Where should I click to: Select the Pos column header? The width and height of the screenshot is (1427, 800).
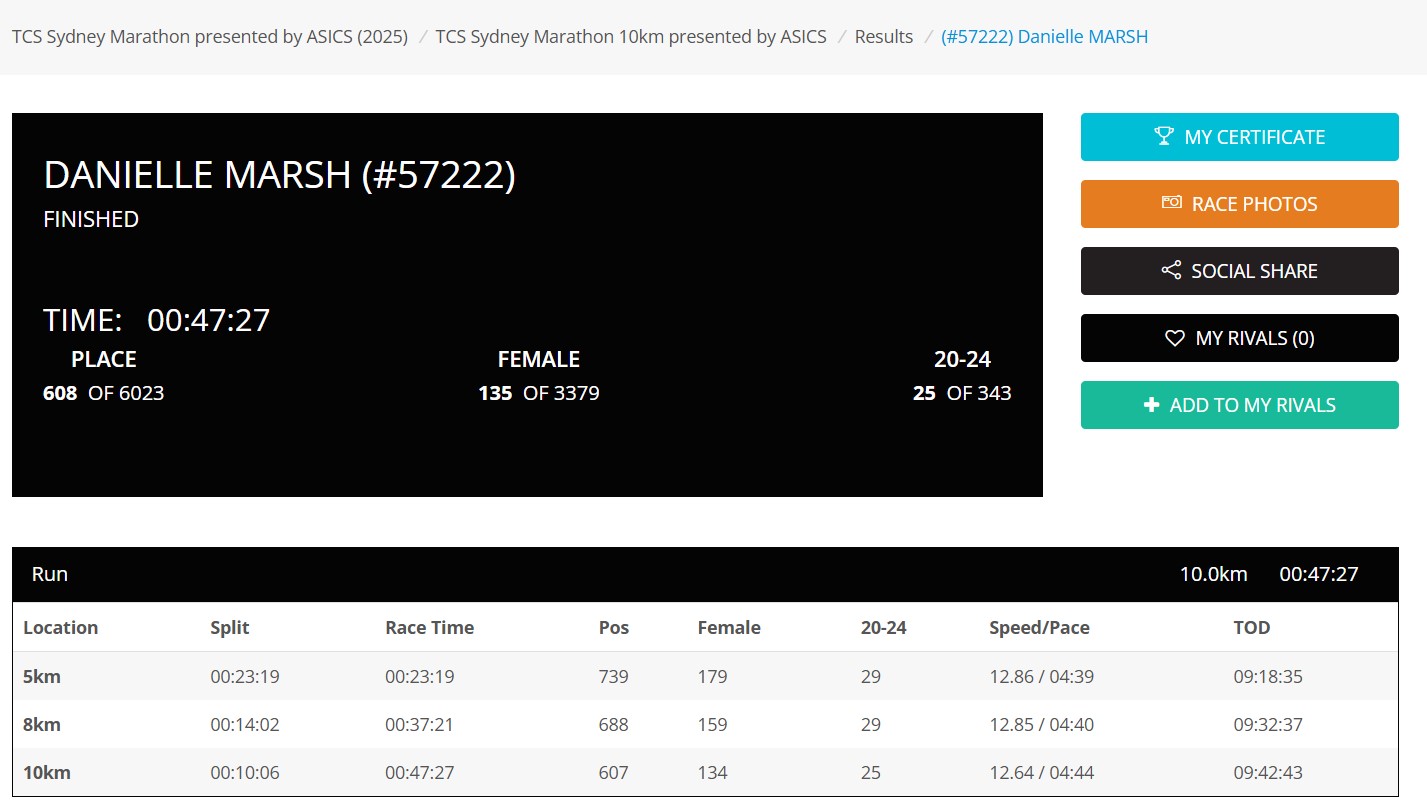614,628
